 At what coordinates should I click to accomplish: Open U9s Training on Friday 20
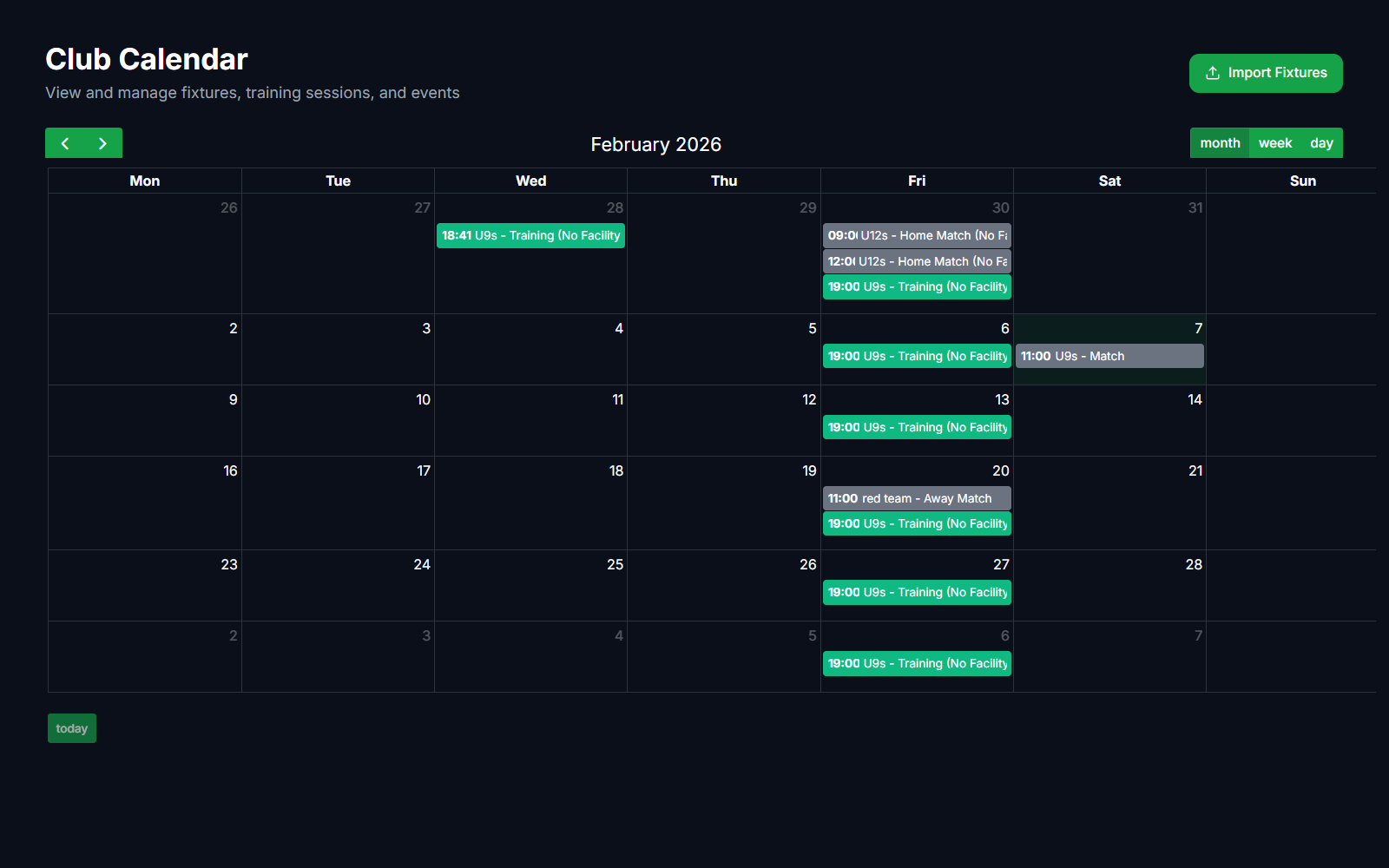[x=917, y=523]
